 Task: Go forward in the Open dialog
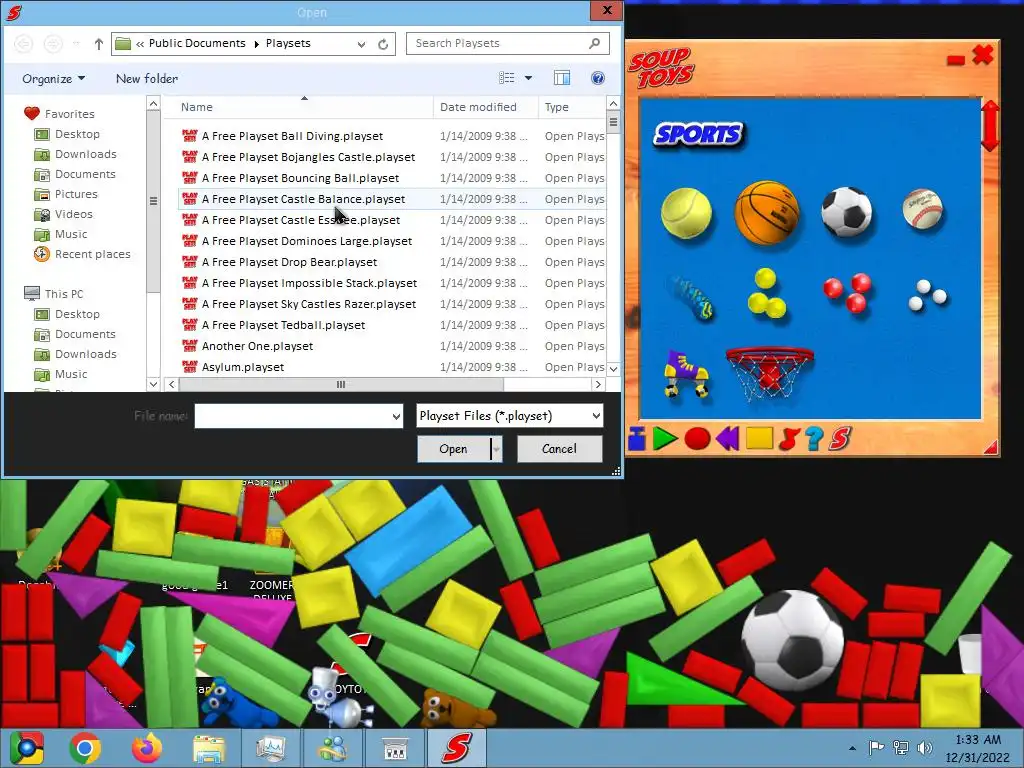(53, 44)
